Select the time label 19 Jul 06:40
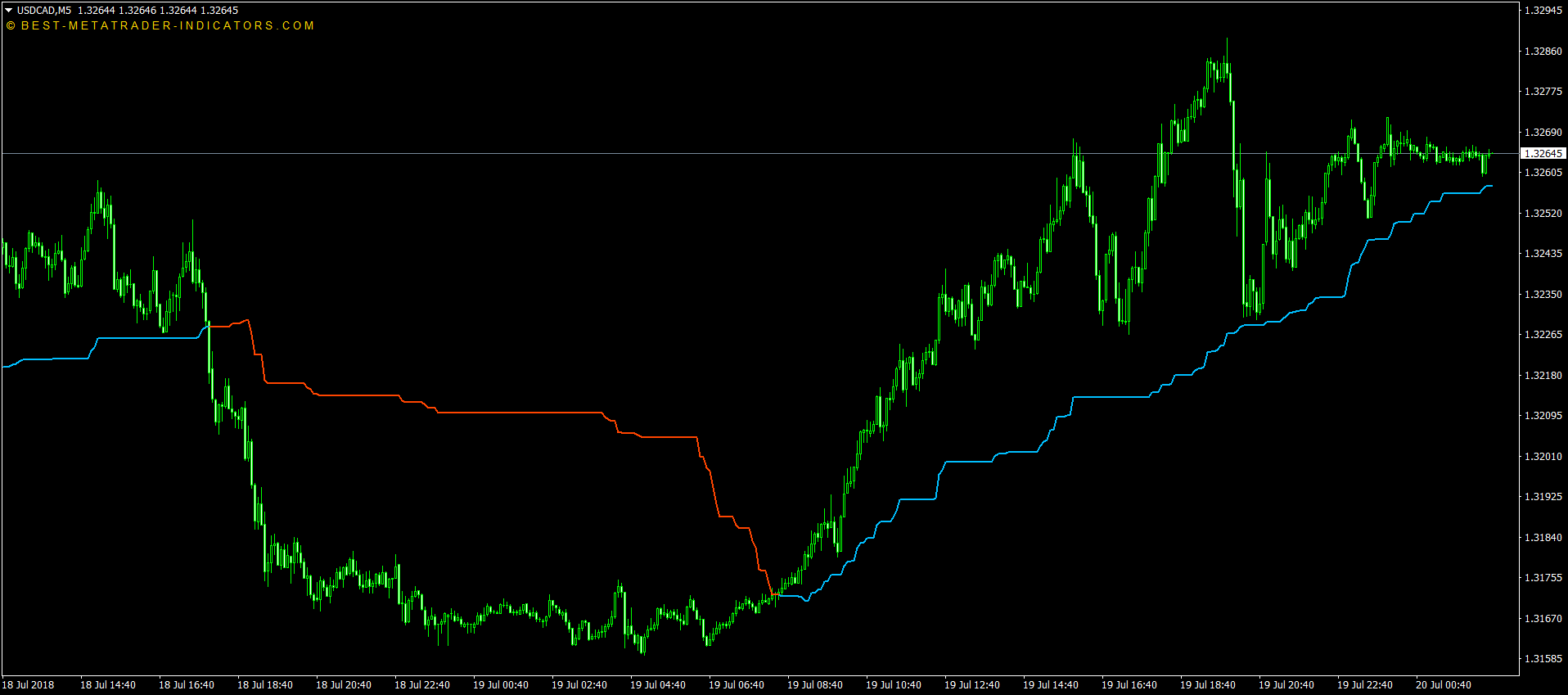The width and height of the screenshot is (1568, 695). (737, 685)
